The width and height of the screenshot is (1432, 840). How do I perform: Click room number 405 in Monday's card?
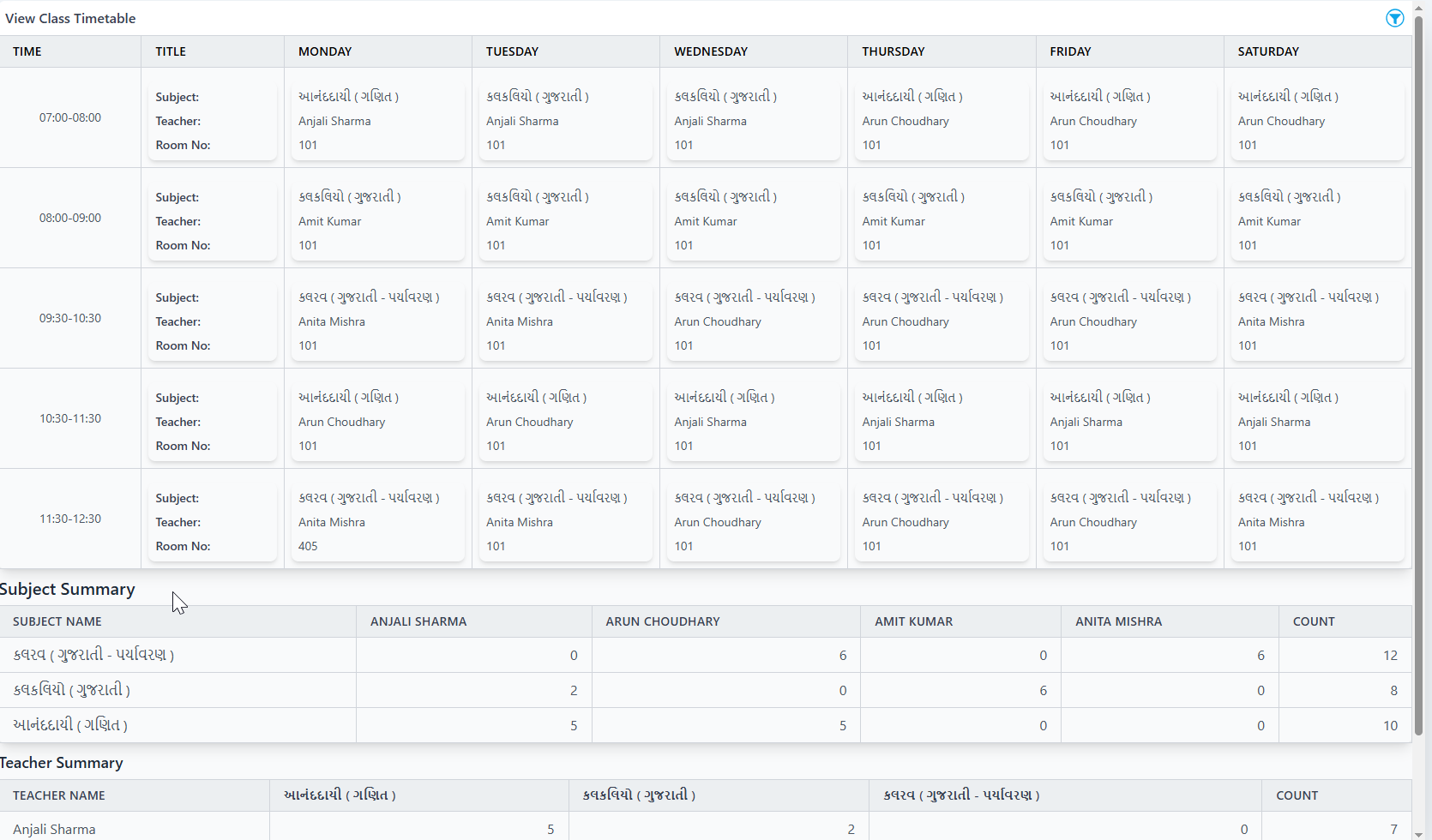coord(308,546)
